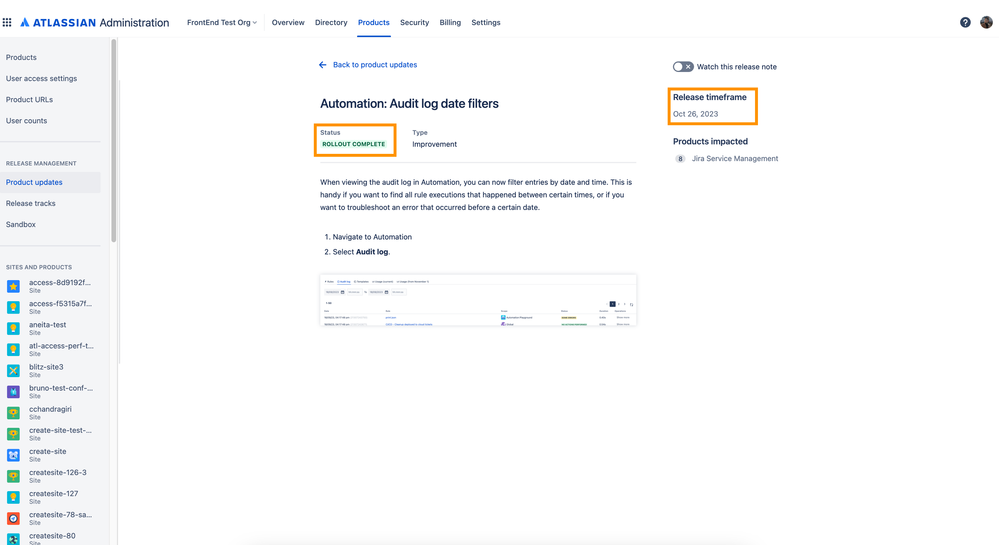Click the Oct 26, 2023 date

(695, 114)
